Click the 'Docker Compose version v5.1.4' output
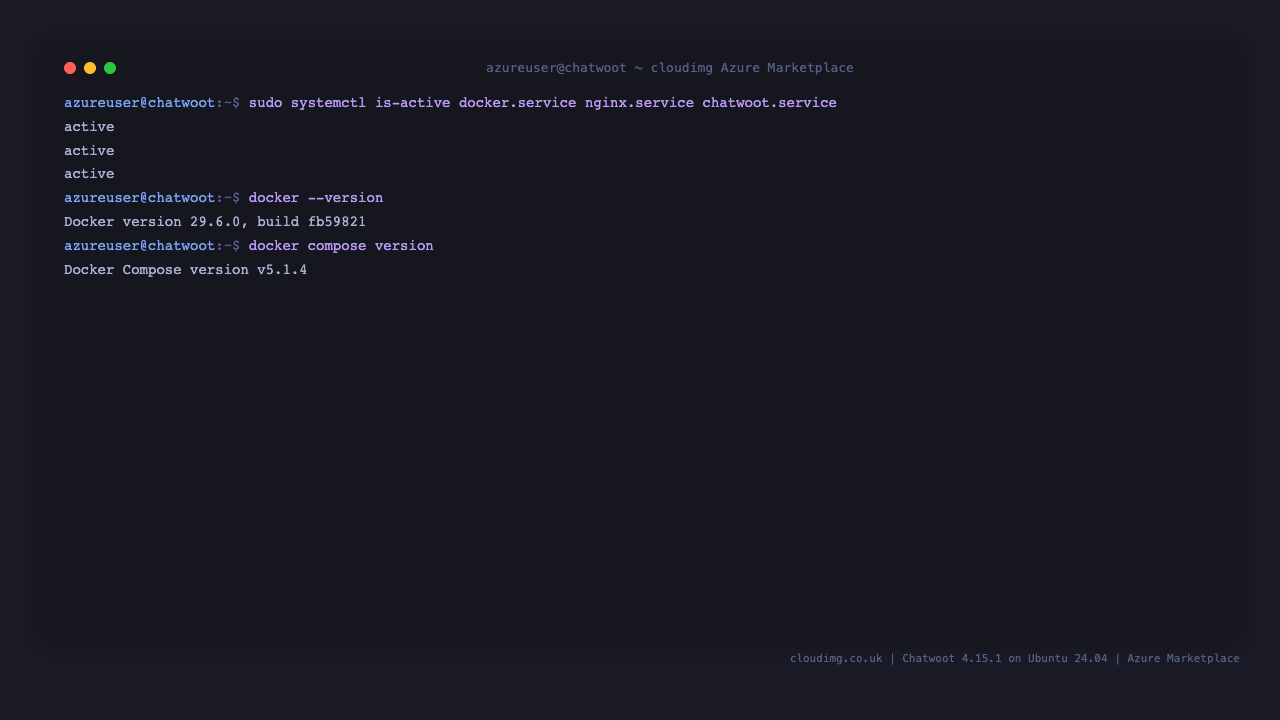The width and height of the screenshot is (1280, 720). point(186,270)
